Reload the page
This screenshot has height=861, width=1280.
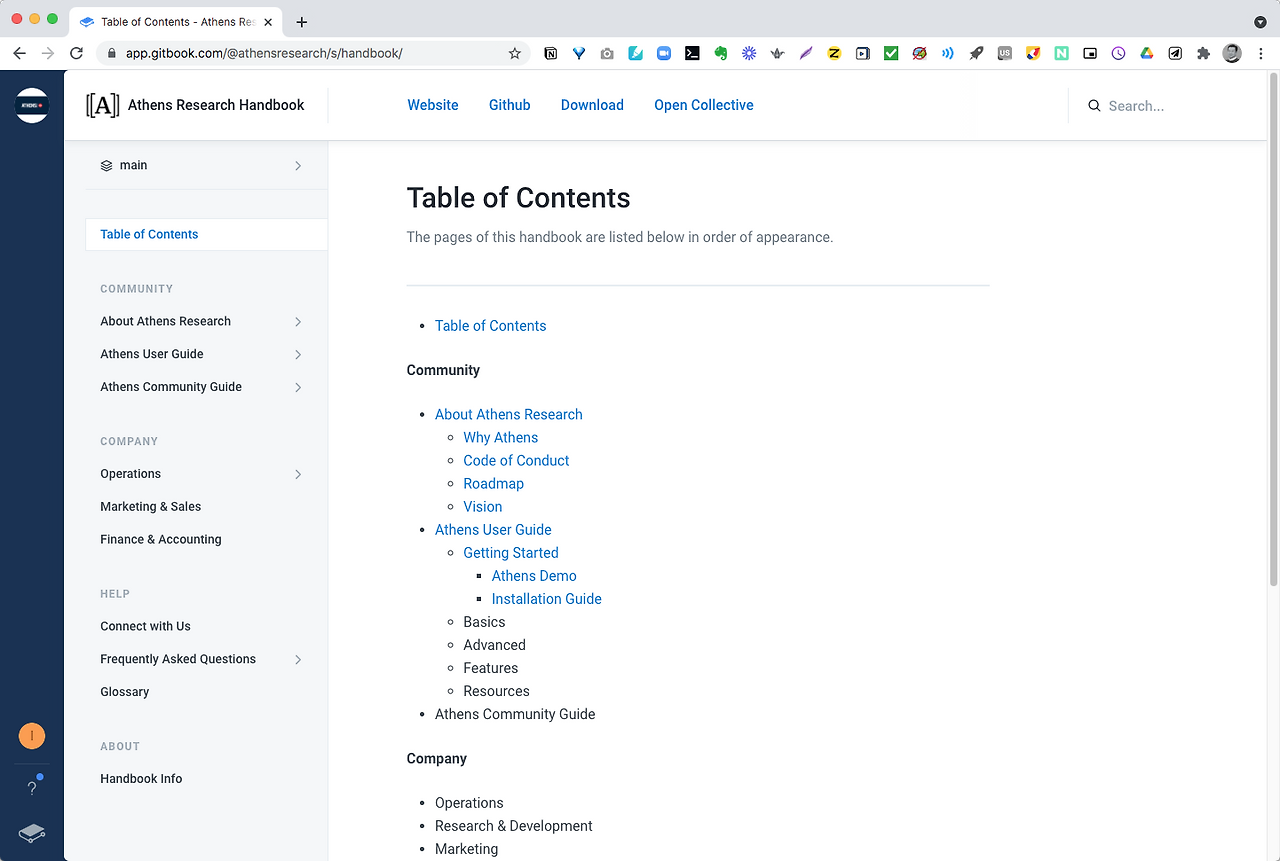(x=76, y=53)
